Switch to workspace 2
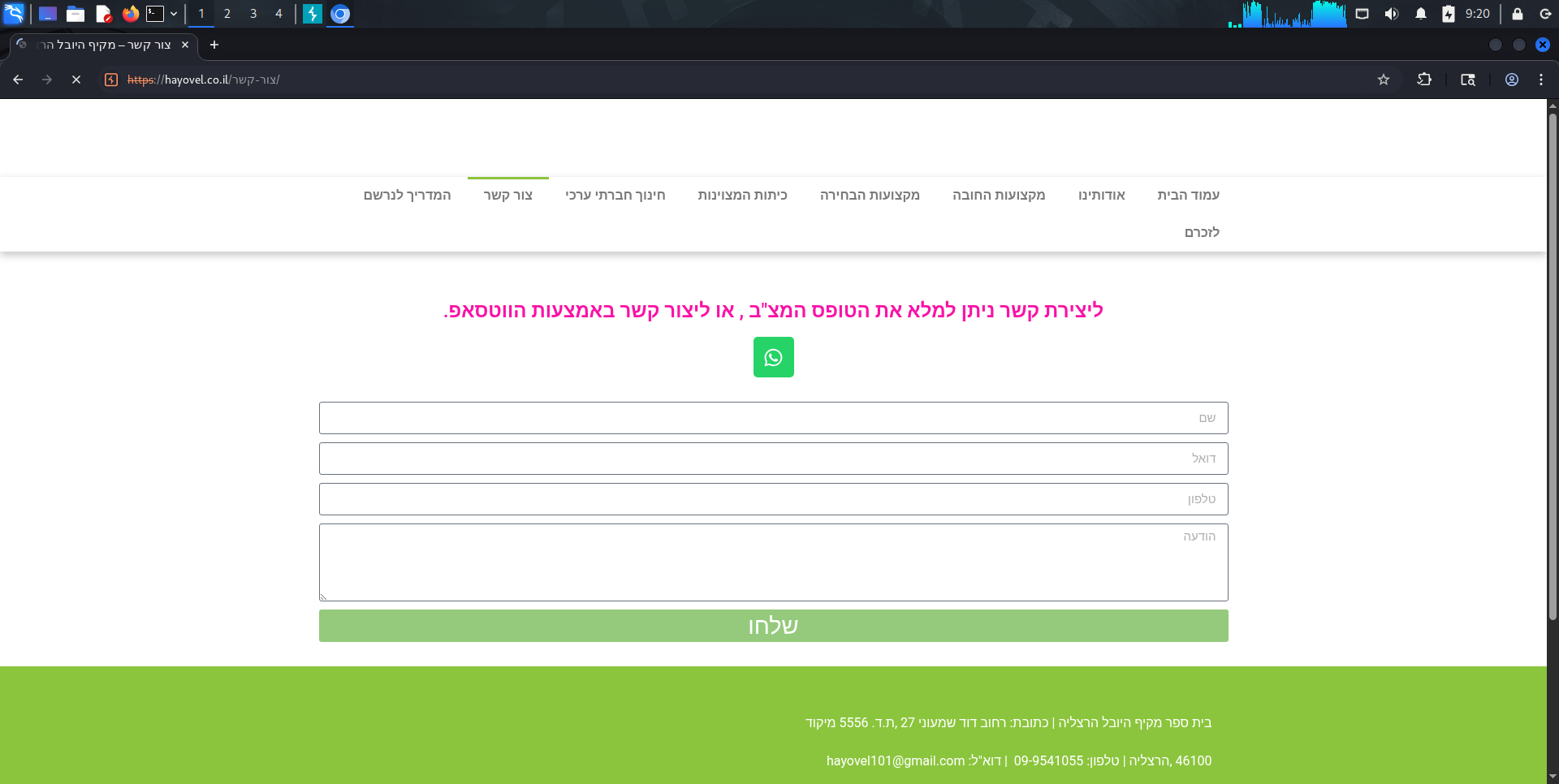Image resolution: width=1559 pixels, height=784 pixels. (x=227, y=14)
